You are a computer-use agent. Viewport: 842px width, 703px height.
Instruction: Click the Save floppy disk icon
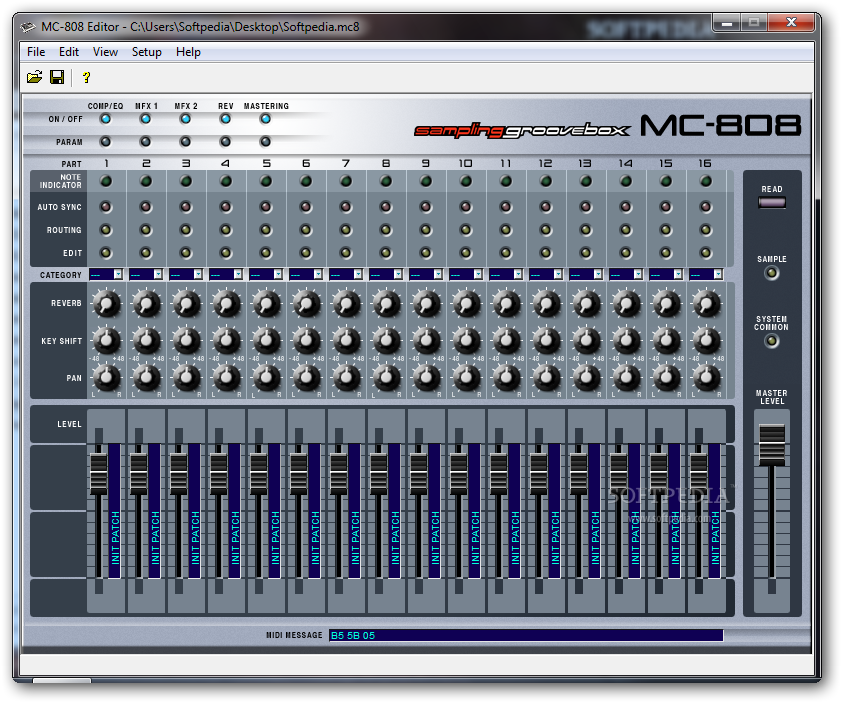(57, 77)
